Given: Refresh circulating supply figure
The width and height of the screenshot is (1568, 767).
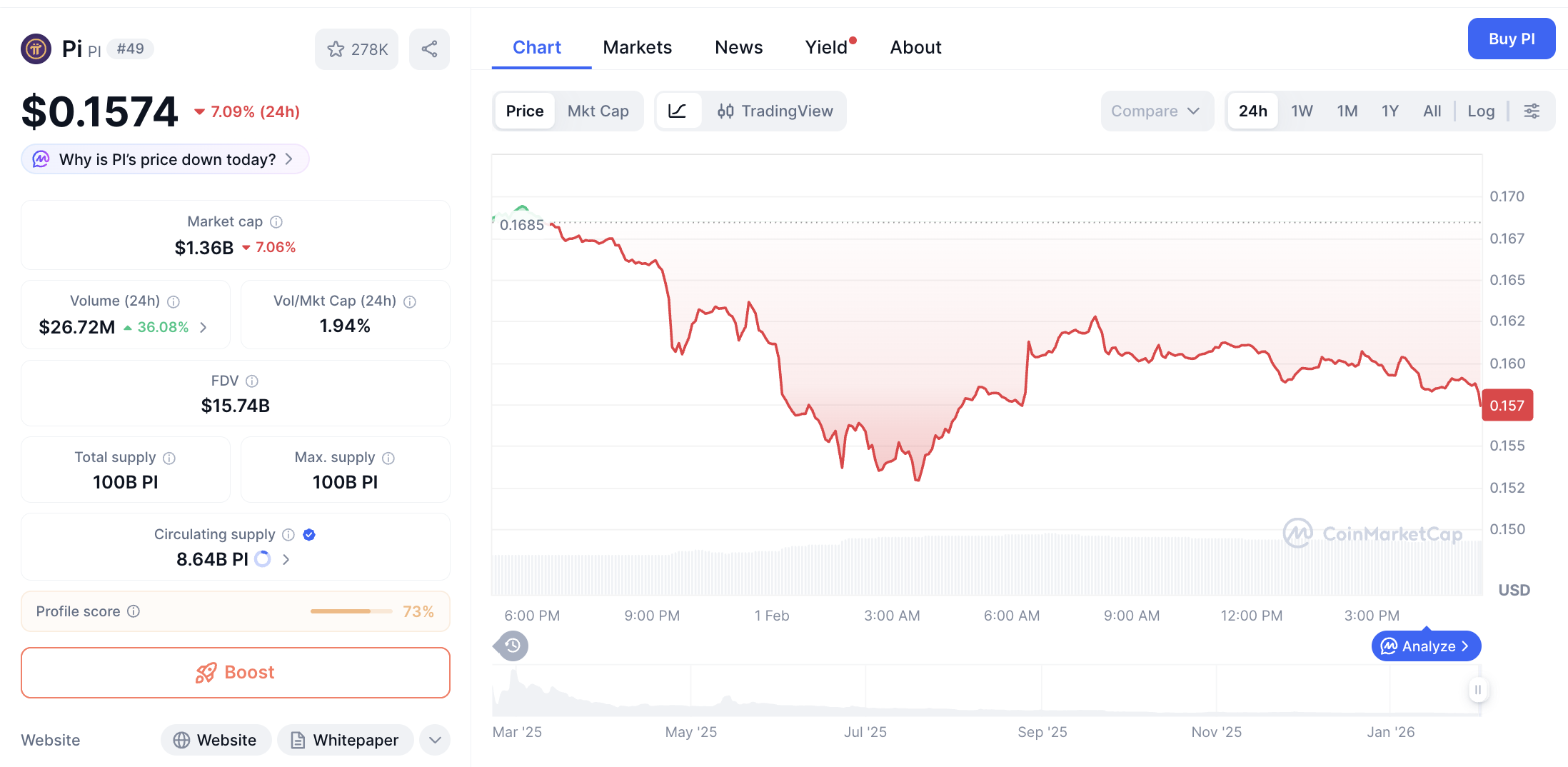Looking at the screenshot, I should tap(262, 559).
